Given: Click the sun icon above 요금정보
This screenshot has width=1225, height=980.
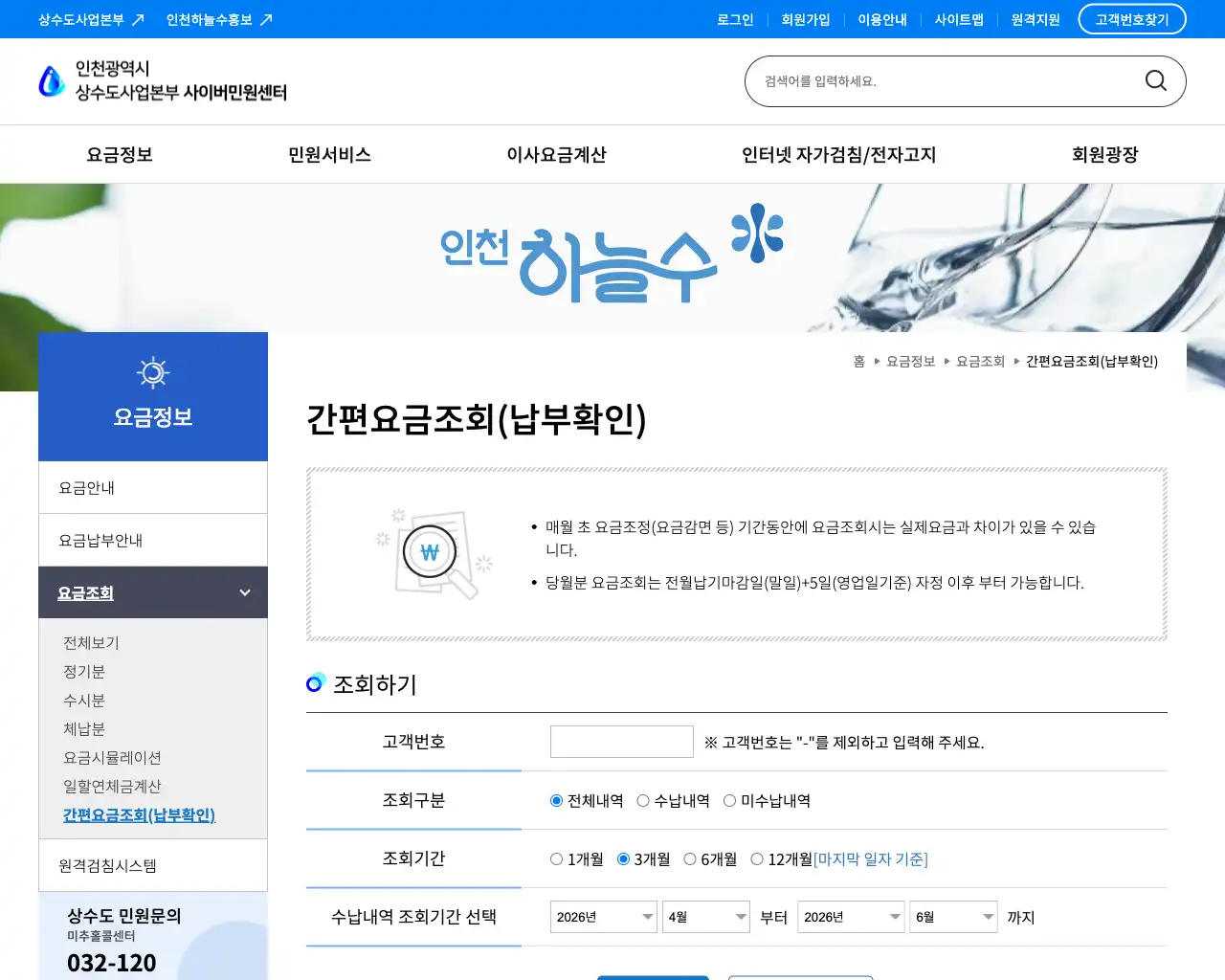Looking at the screenshot, I should (153, 372).
